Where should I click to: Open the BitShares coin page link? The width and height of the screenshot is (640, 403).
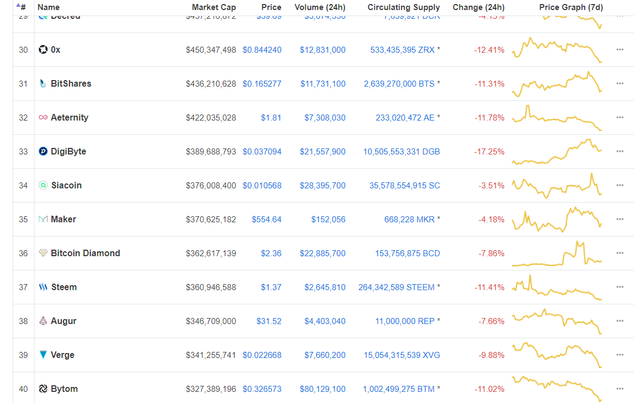[x=71, y=84]
